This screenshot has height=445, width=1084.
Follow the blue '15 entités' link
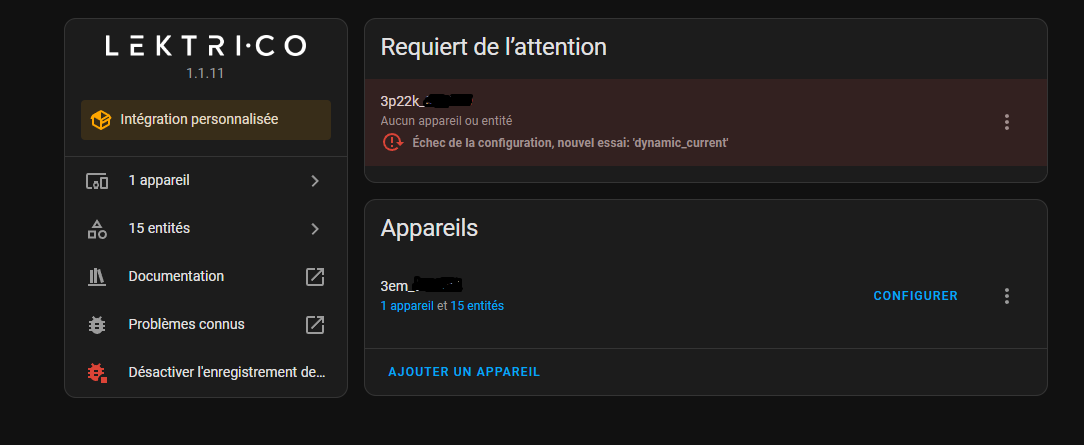click(x=477, y=306)
